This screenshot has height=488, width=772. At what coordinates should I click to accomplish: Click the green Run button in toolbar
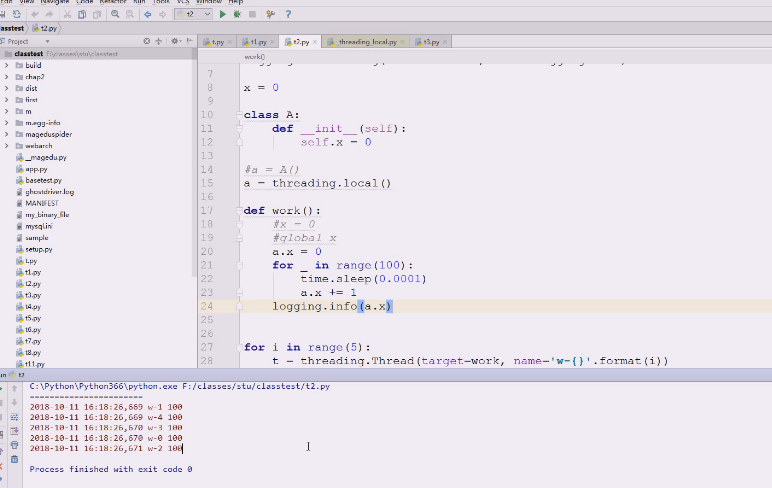tap(223, 14)
